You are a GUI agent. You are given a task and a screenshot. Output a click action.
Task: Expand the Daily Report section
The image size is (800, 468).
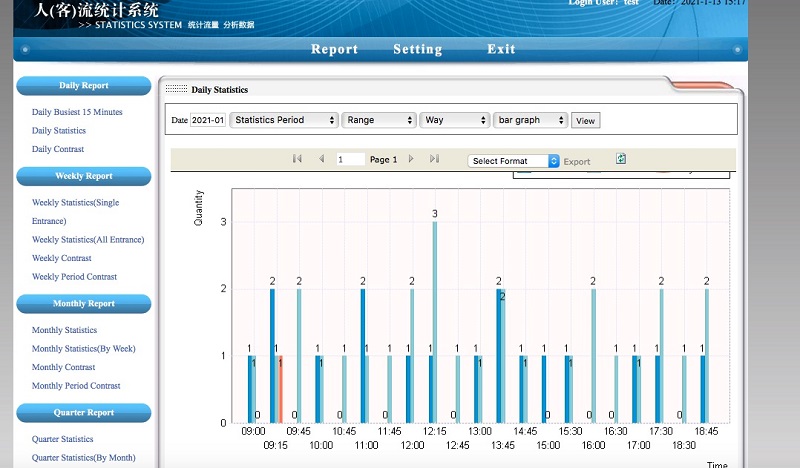[84, 86]
